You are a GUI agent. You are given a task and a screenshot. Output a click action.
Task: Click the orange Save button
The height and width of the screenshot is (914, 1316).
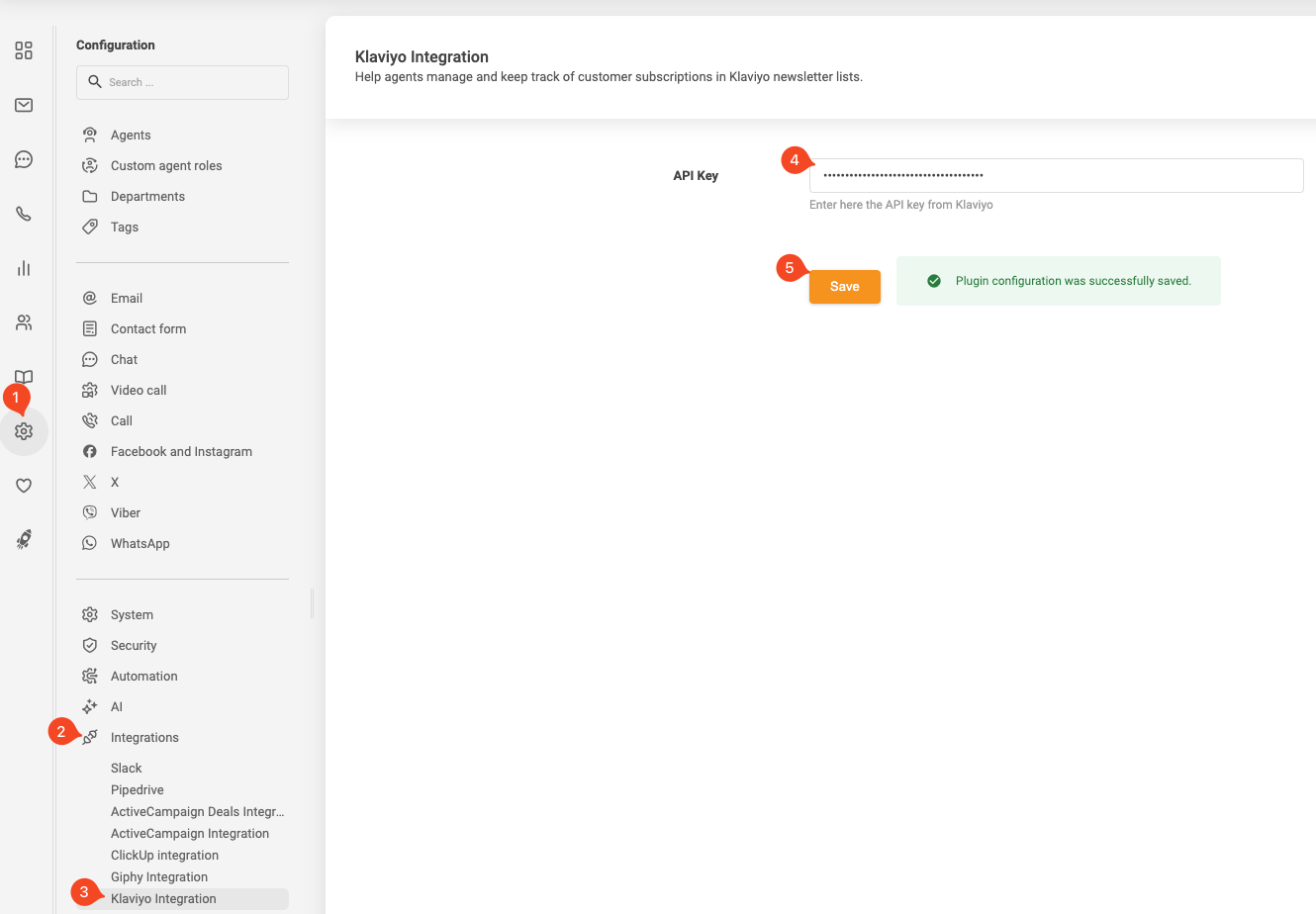click(x=844, y=286)
